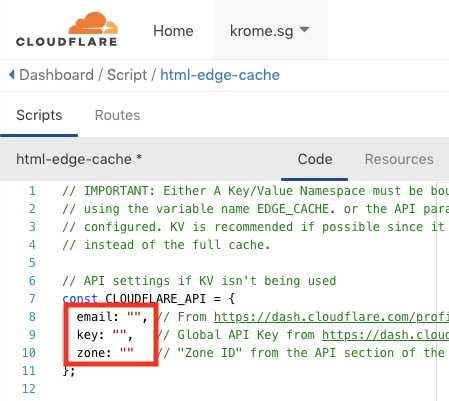Open the Dashboard breadcrumb link
This screenshot has height=401, width=449.
(56, 75)
